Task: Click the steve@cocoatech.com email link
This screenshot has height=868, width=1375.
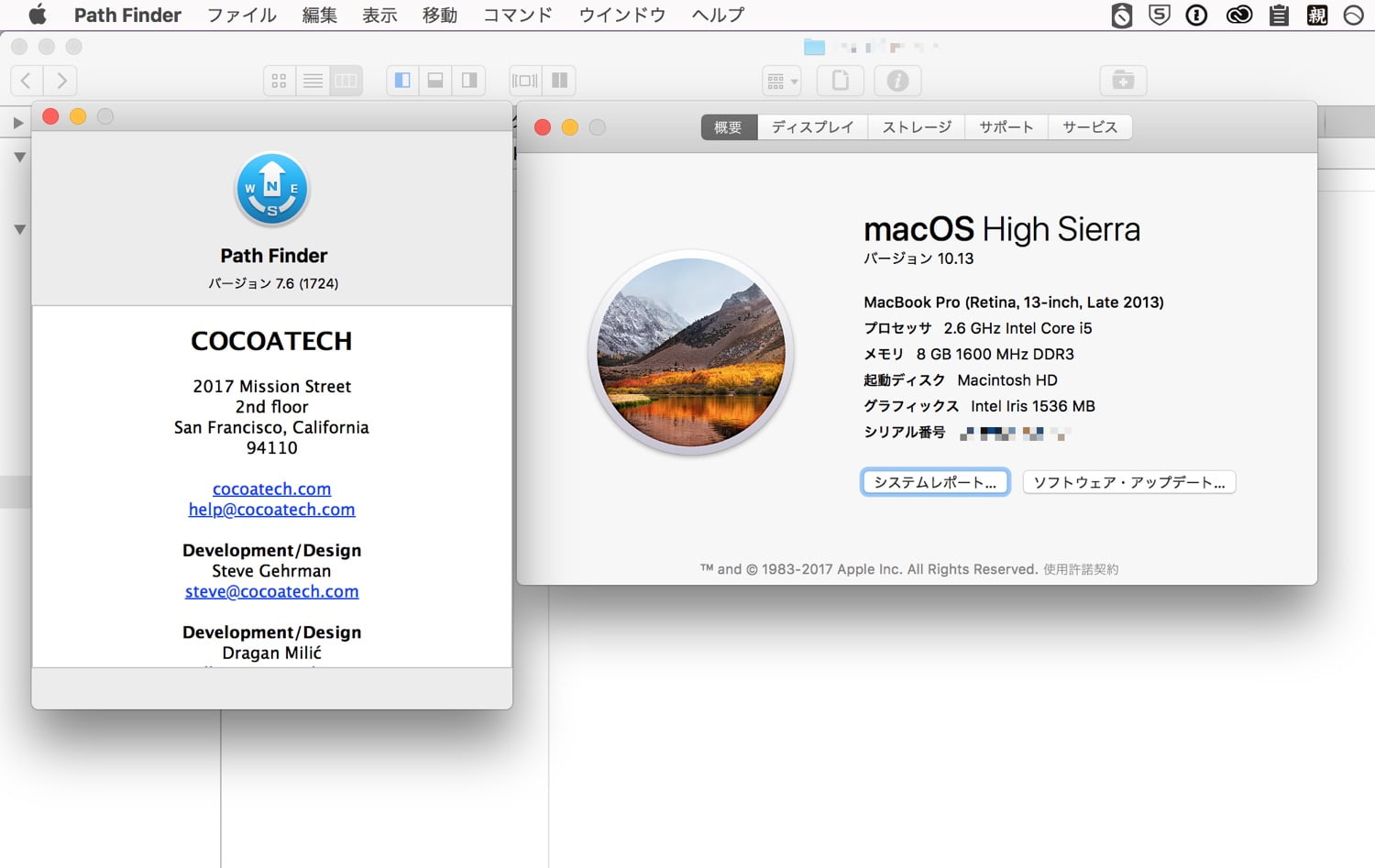Action: pyautogui.click(x=271, y=591)
